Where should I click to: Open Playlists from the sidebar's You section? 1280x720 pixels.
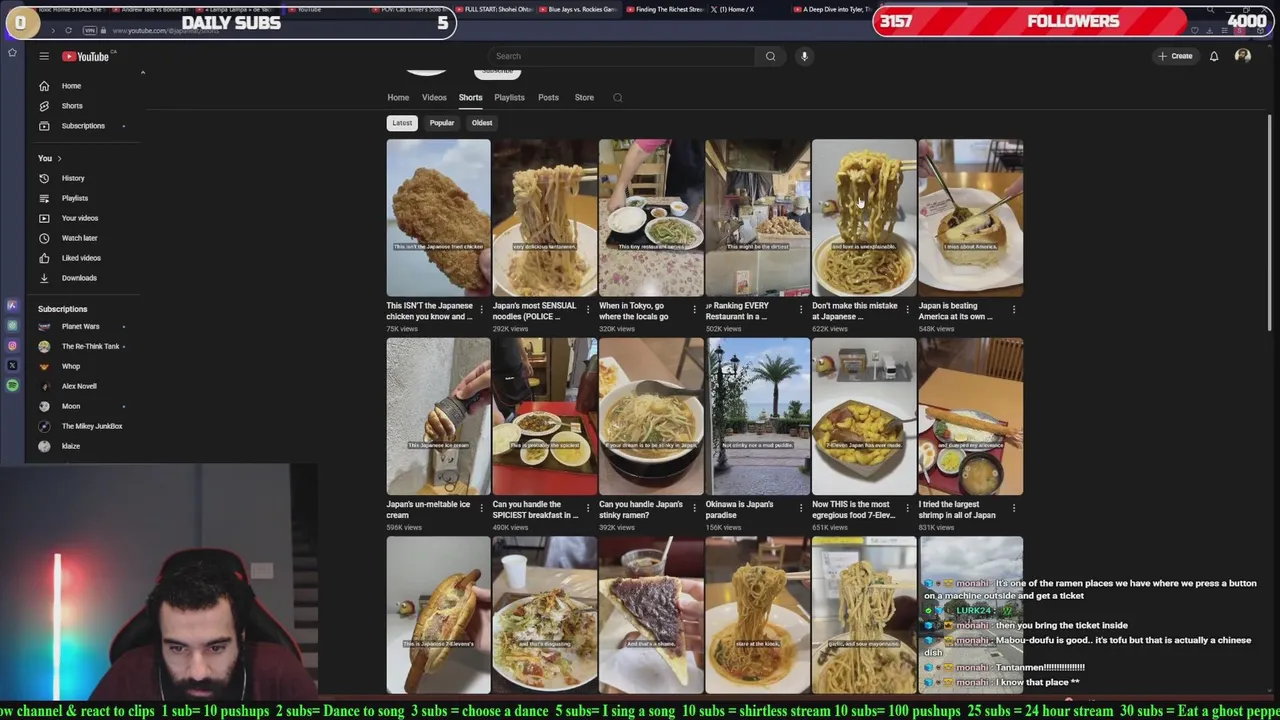pyautogui.click(x=75, y=198)
